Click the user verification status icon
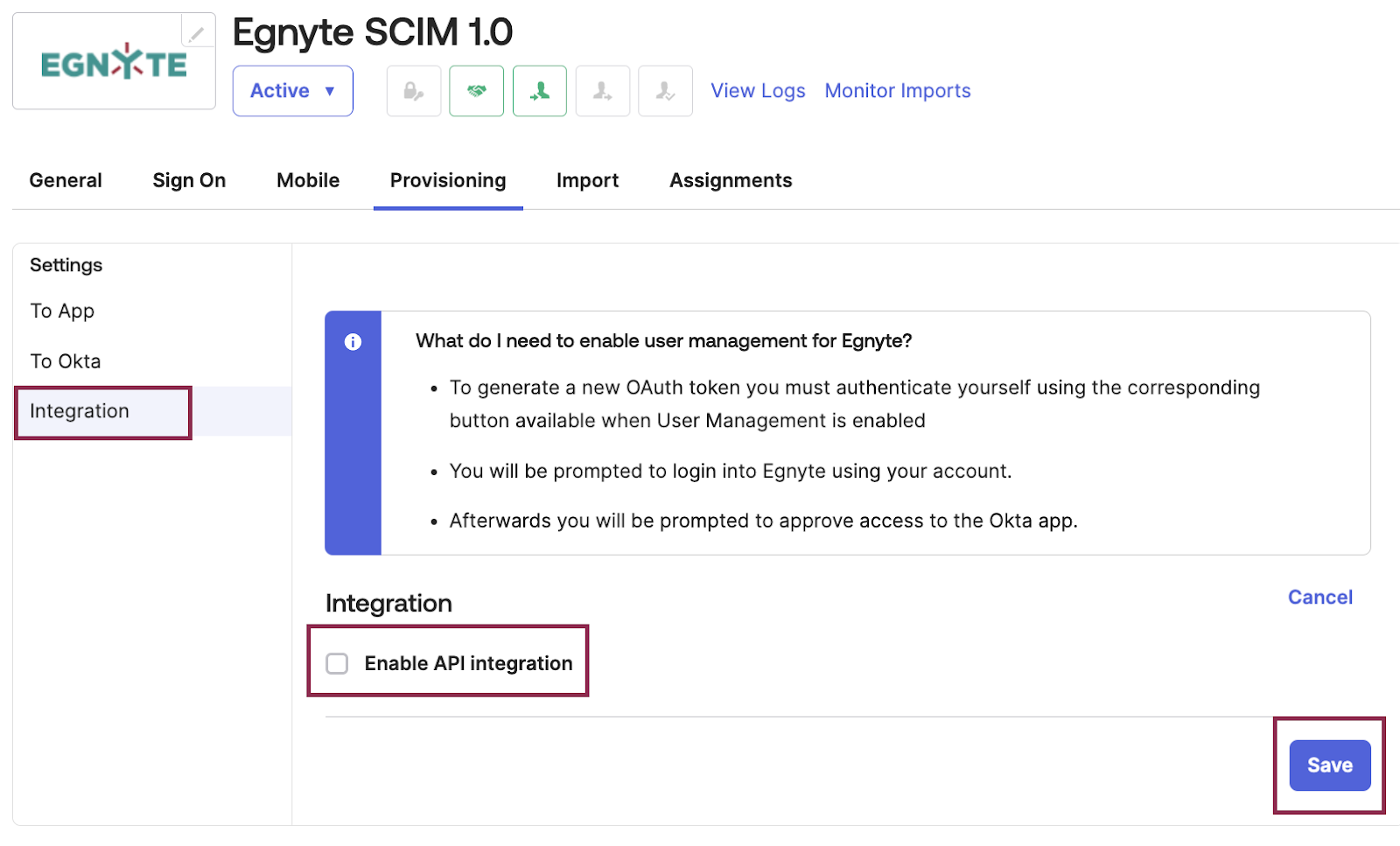 point(665,90)
